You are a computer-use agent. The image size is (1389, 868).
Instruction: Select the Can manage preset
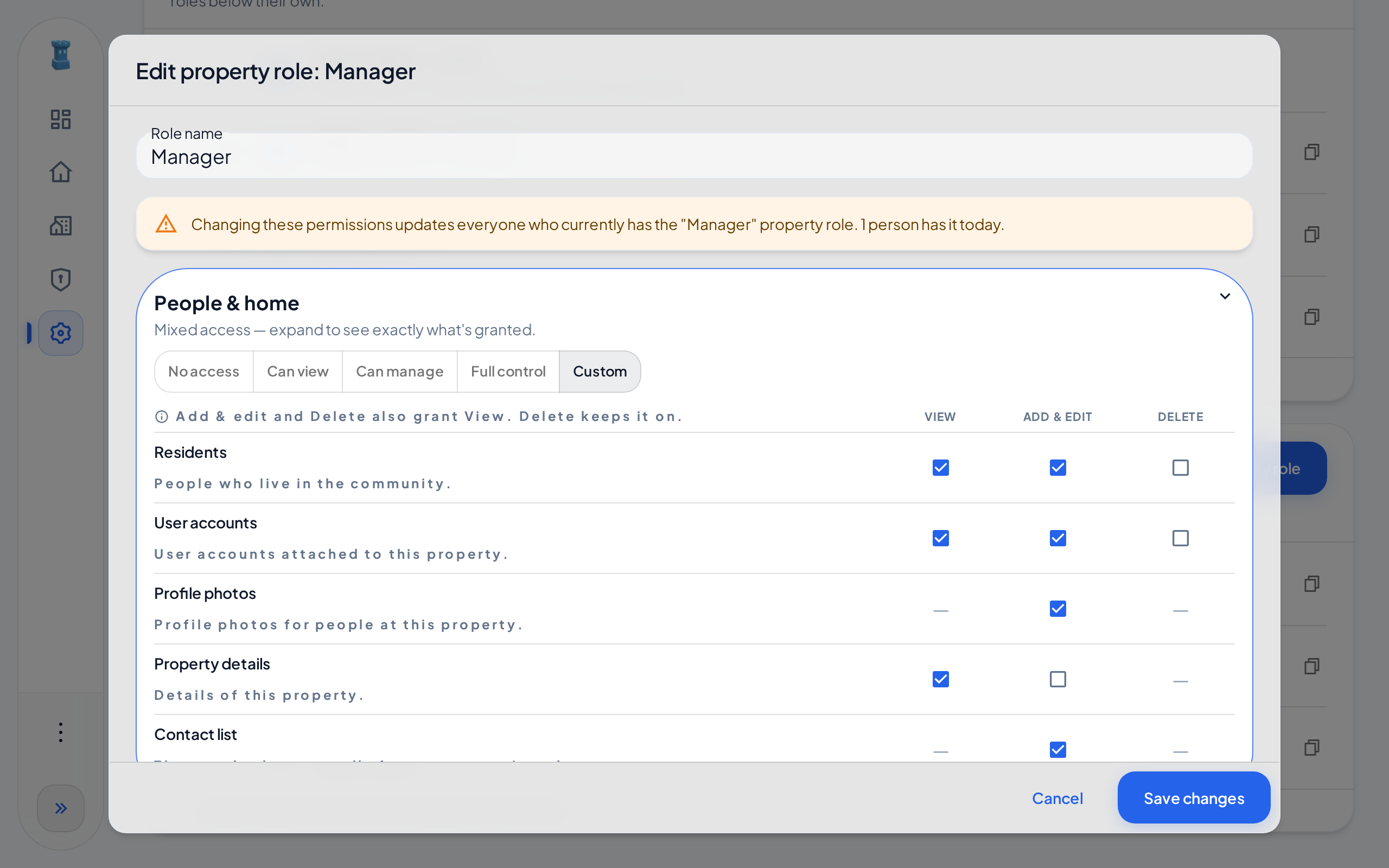tap(399, 372)
